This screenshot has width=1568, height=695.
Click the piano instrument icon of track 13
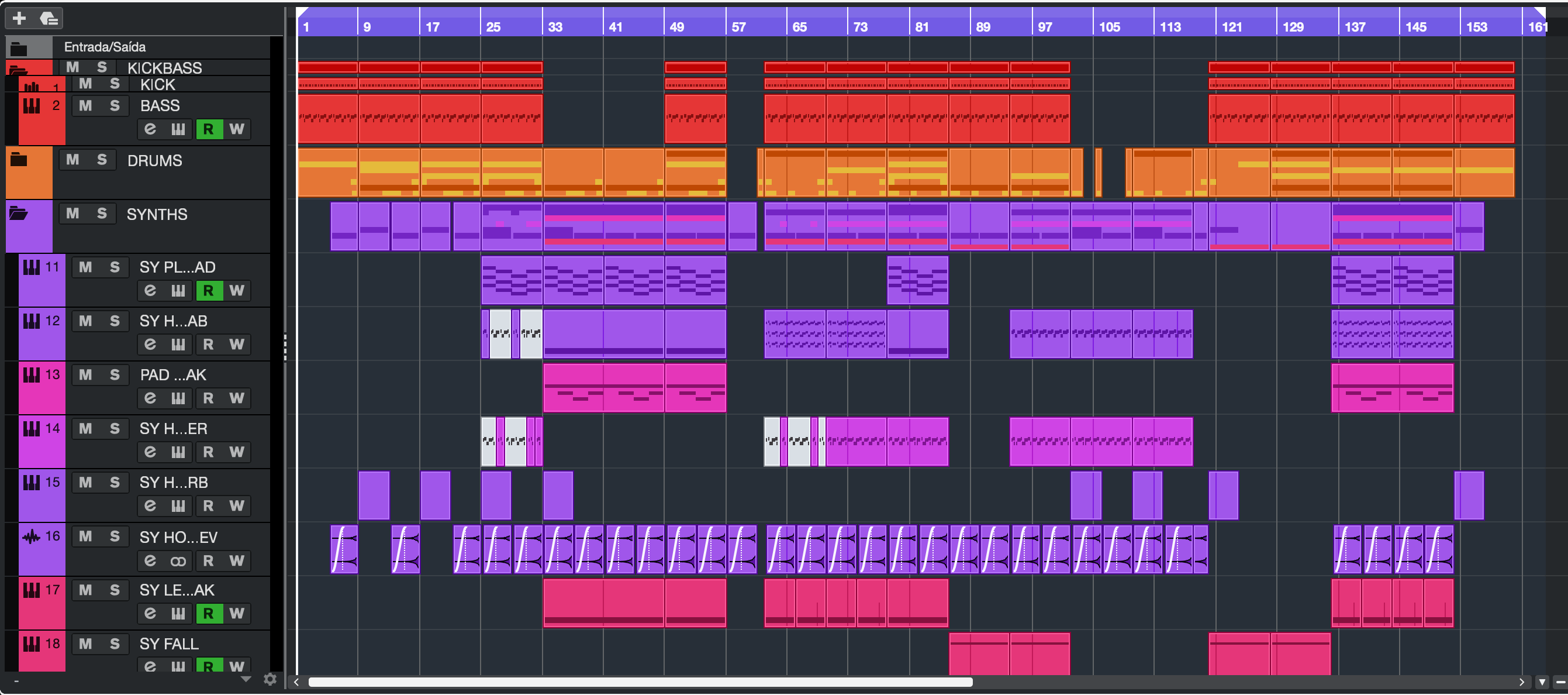[x=30, y=375]
